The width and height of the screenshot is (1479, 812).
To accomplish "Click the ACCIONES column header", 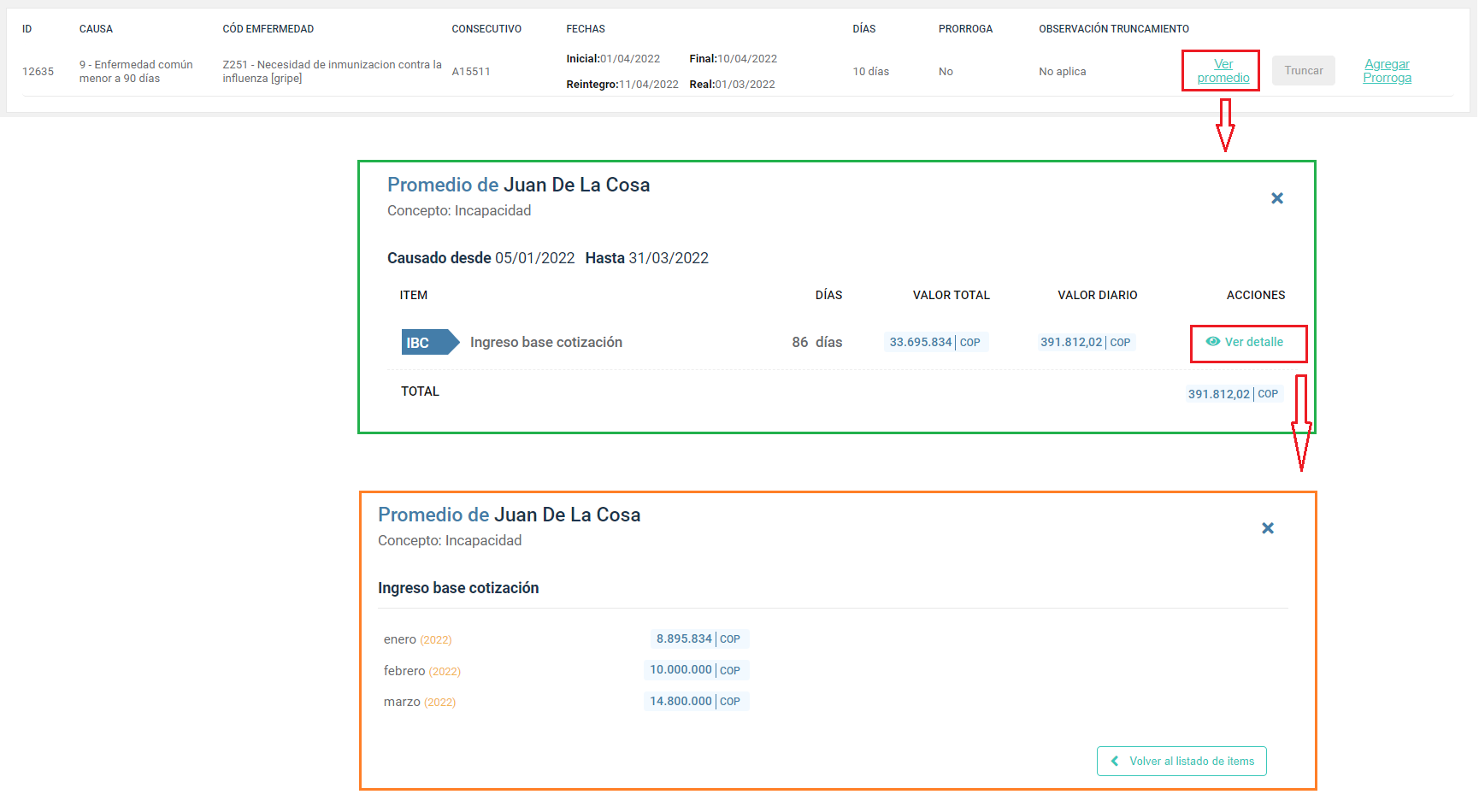I will click(1255, 295).
